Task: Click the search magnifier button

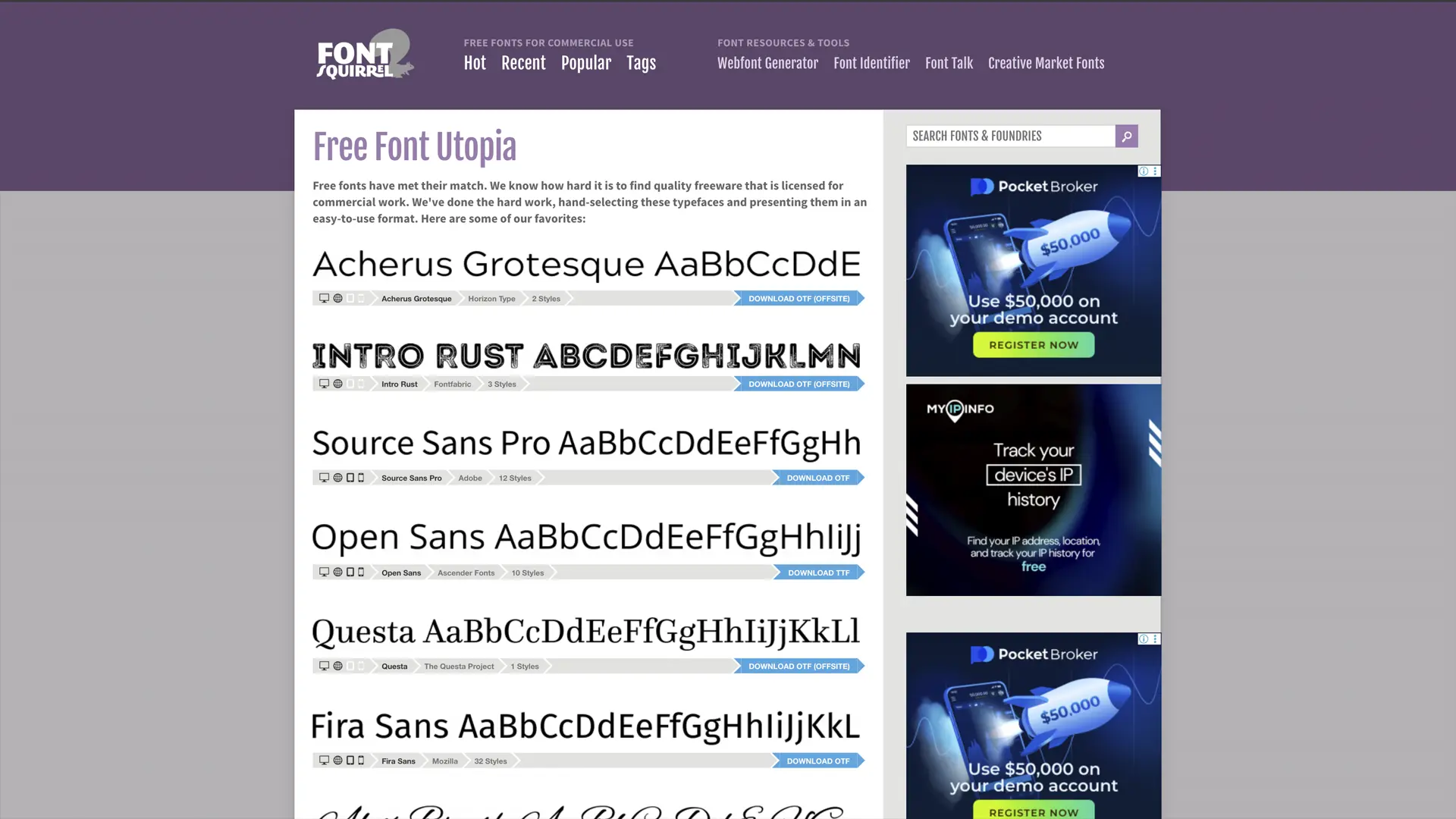Action: 1126,136
